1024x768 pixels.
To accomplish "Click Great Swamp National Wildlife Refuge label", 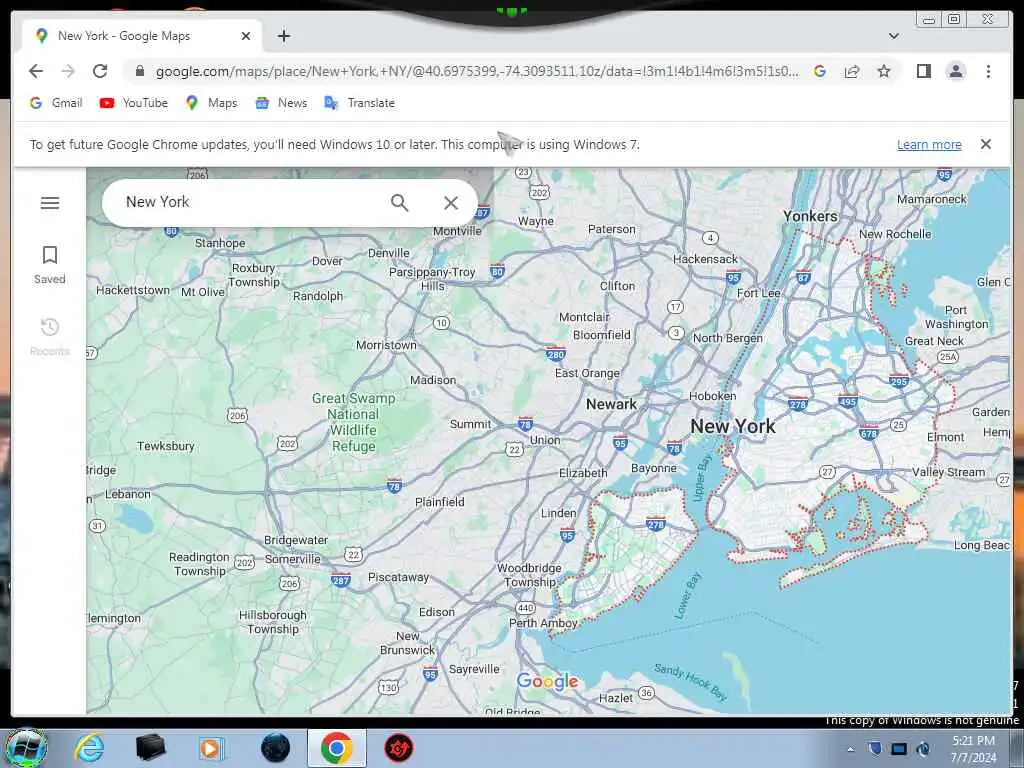I will point(353,423).
